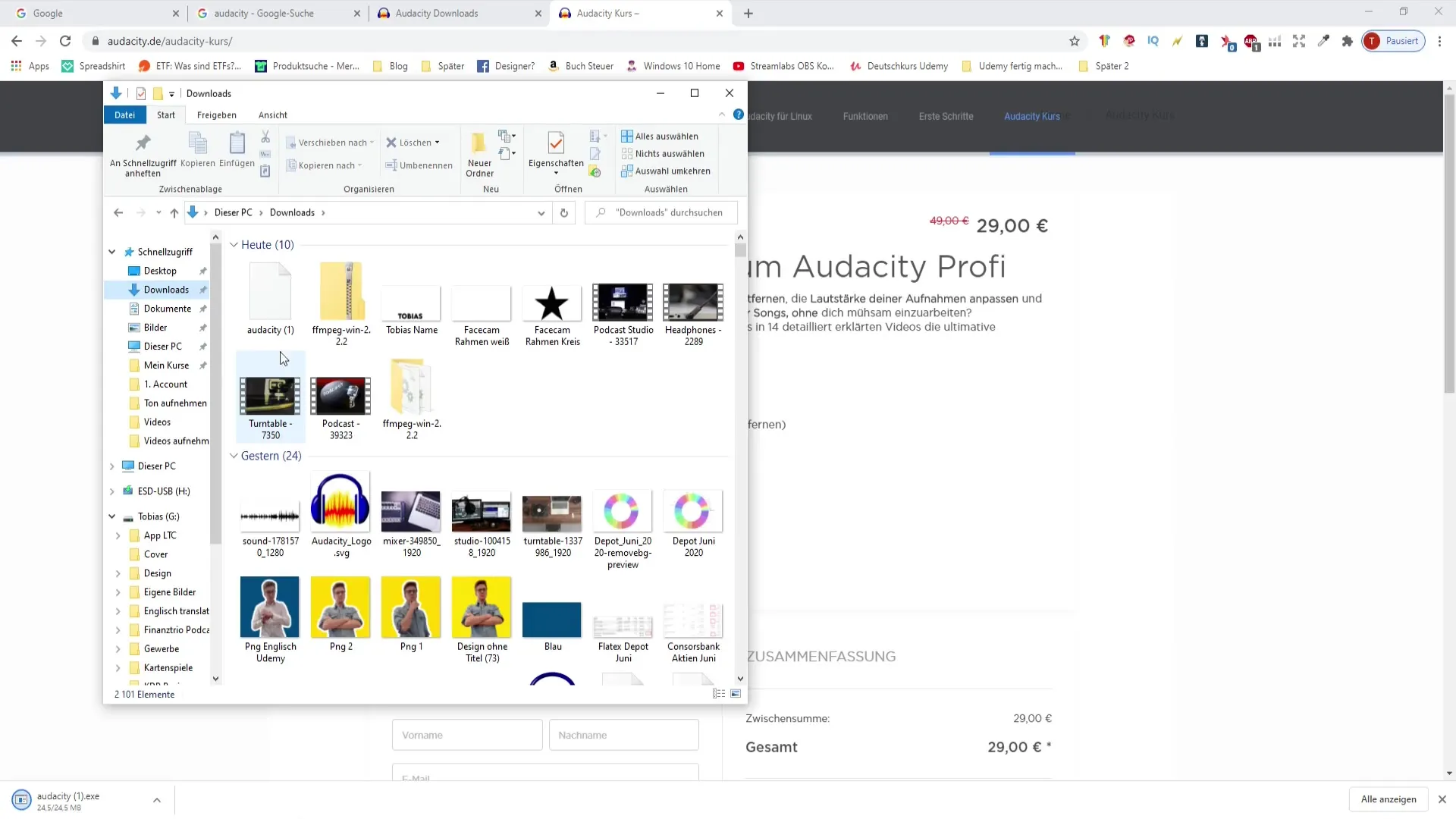Open audacity (1).exe download options arrow
This screenshot has height=819, width=1456.
coord(157,800)
